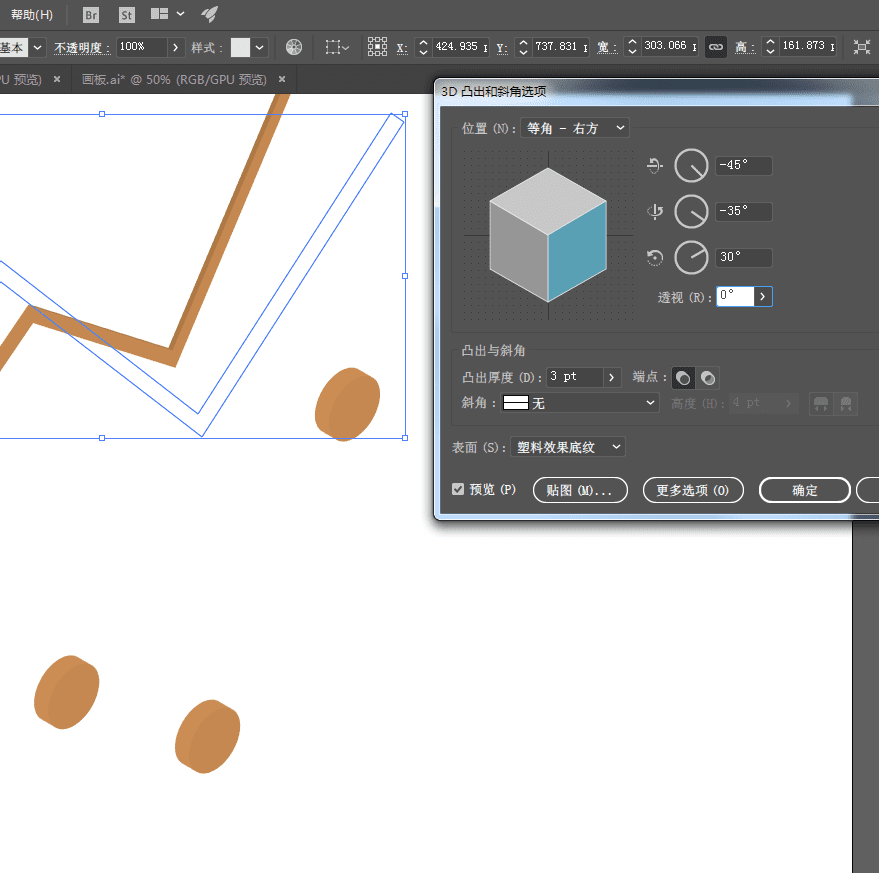Image resolution: width=879 pixels, height=873 pixels.
Task: Click the 样式 style color swatch
Action: pyautogui.click(x=240, y=47)
